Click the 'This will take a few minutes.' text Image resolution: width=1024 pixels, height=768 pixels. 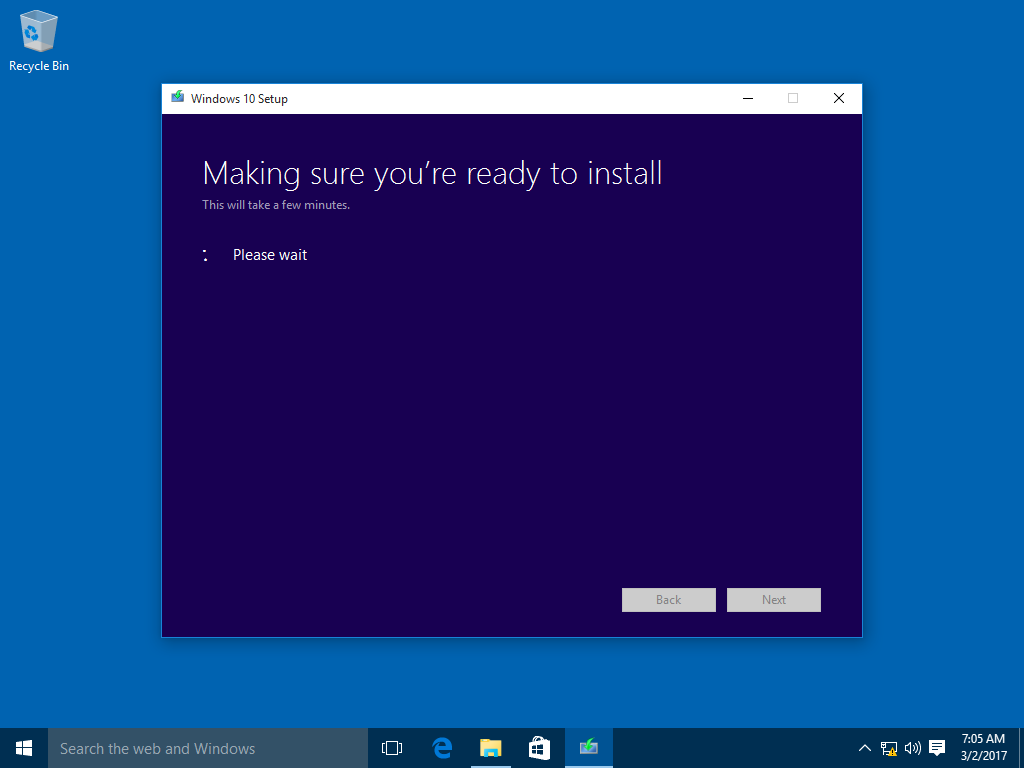pos(276,205)
